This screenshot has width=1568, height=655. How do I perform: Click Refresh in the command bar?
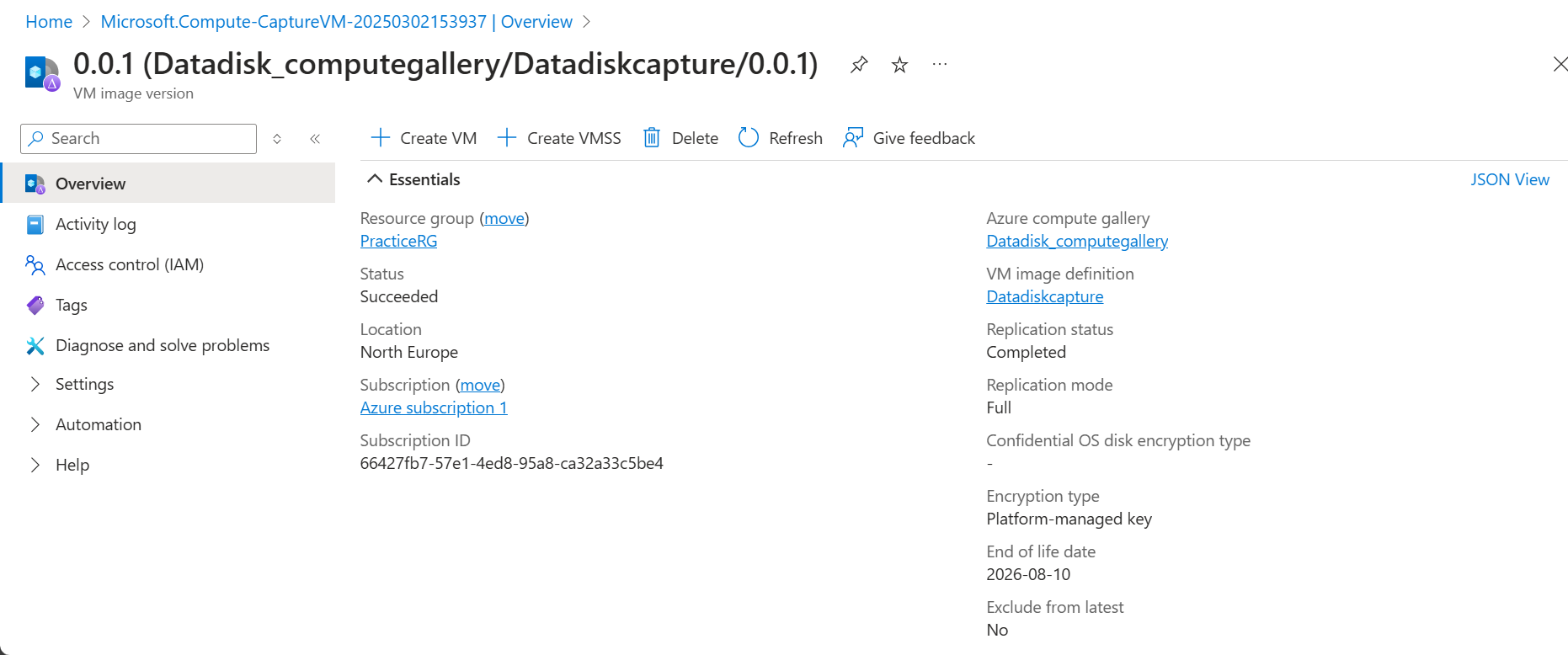click(796, 138)
